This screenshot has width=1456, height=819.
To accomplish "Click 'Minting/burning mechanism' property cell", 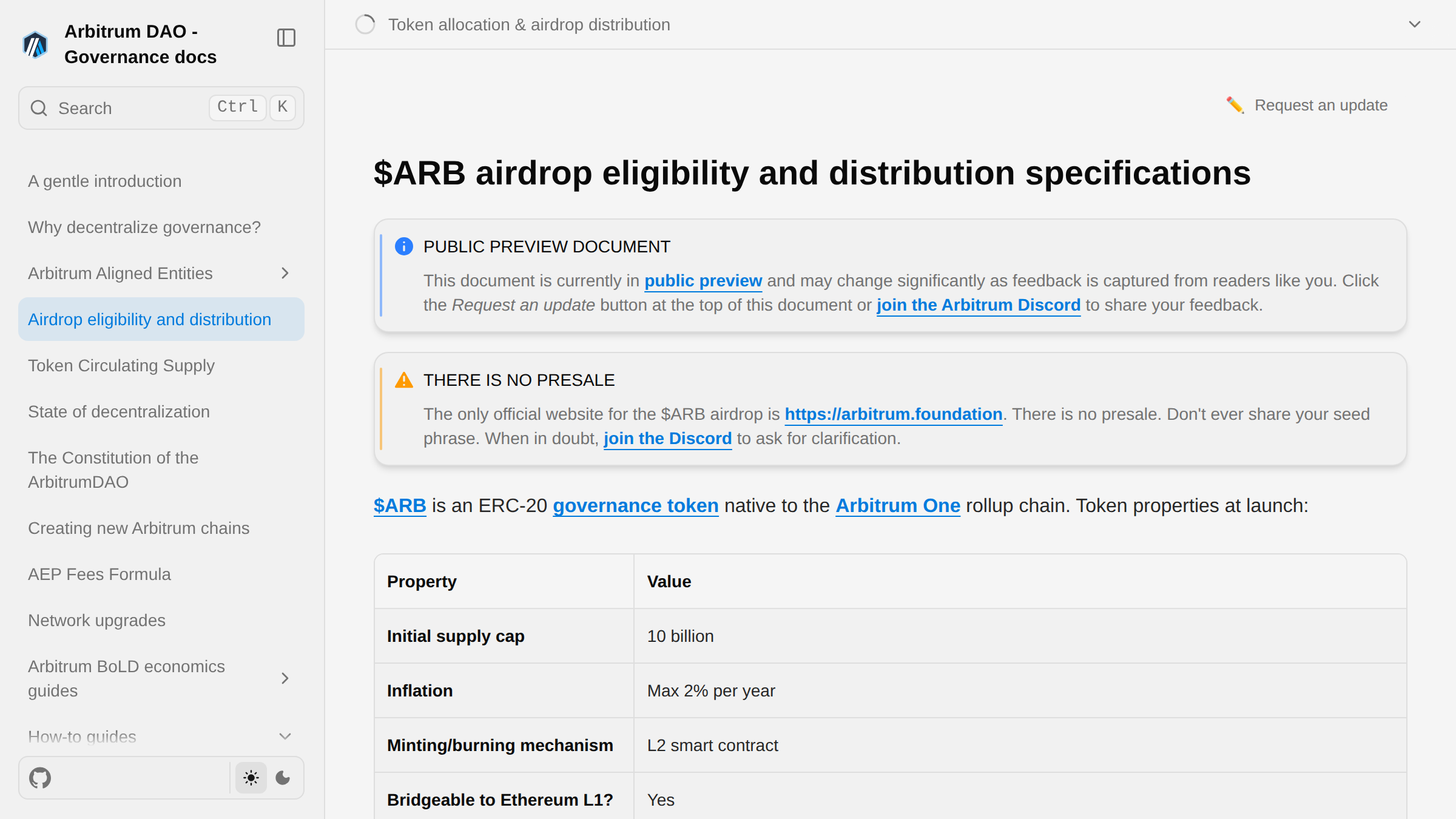I will click(x=504, y=745).
